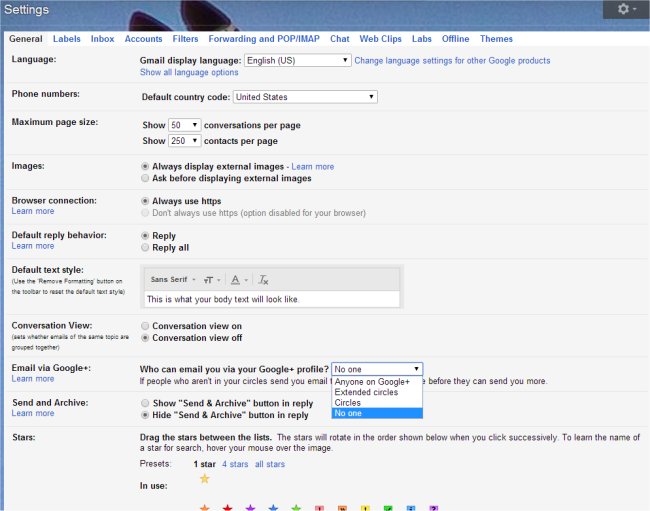Choose the 4 stars preset
This screenshot has width=650, height=511.
click(x=235, y=464)
